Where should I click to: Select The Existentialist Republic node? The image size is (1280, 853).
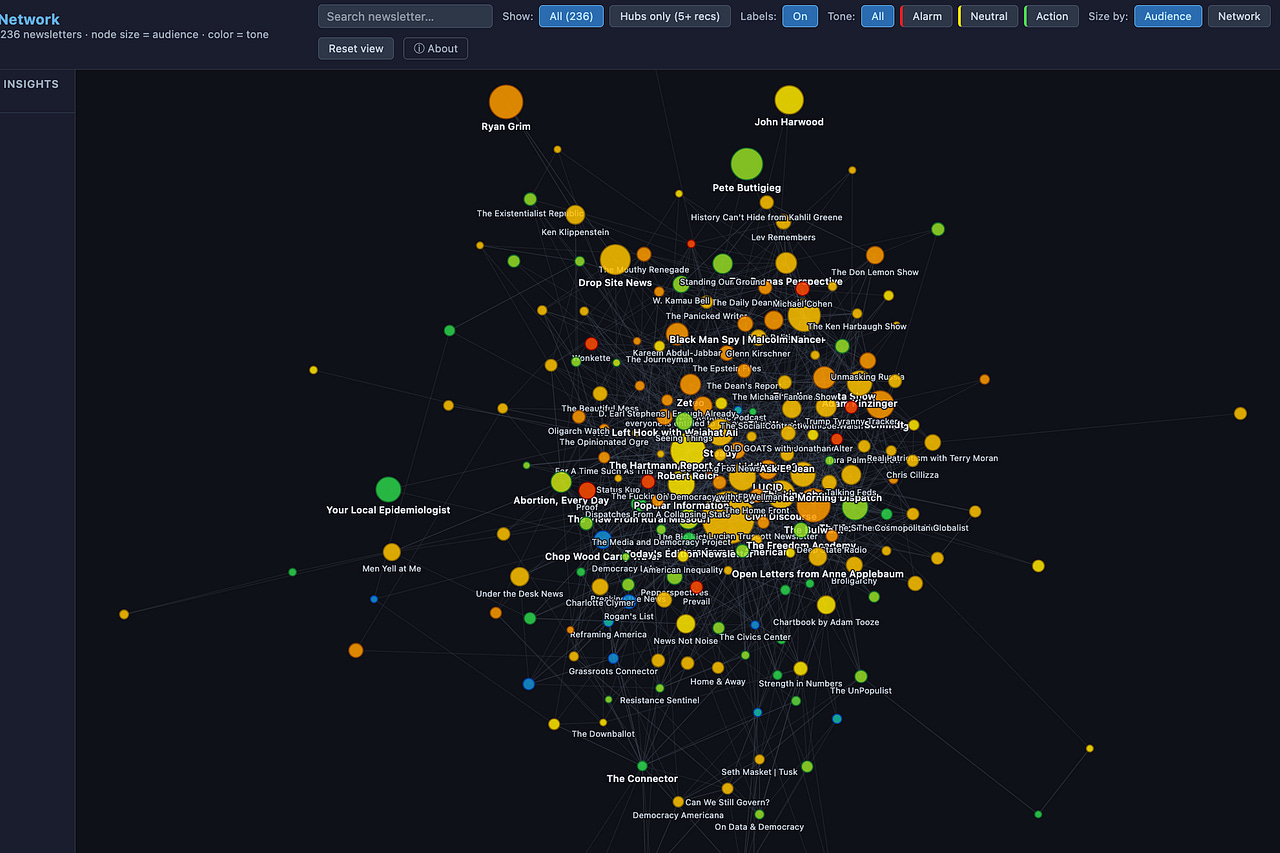click(530, 199)
